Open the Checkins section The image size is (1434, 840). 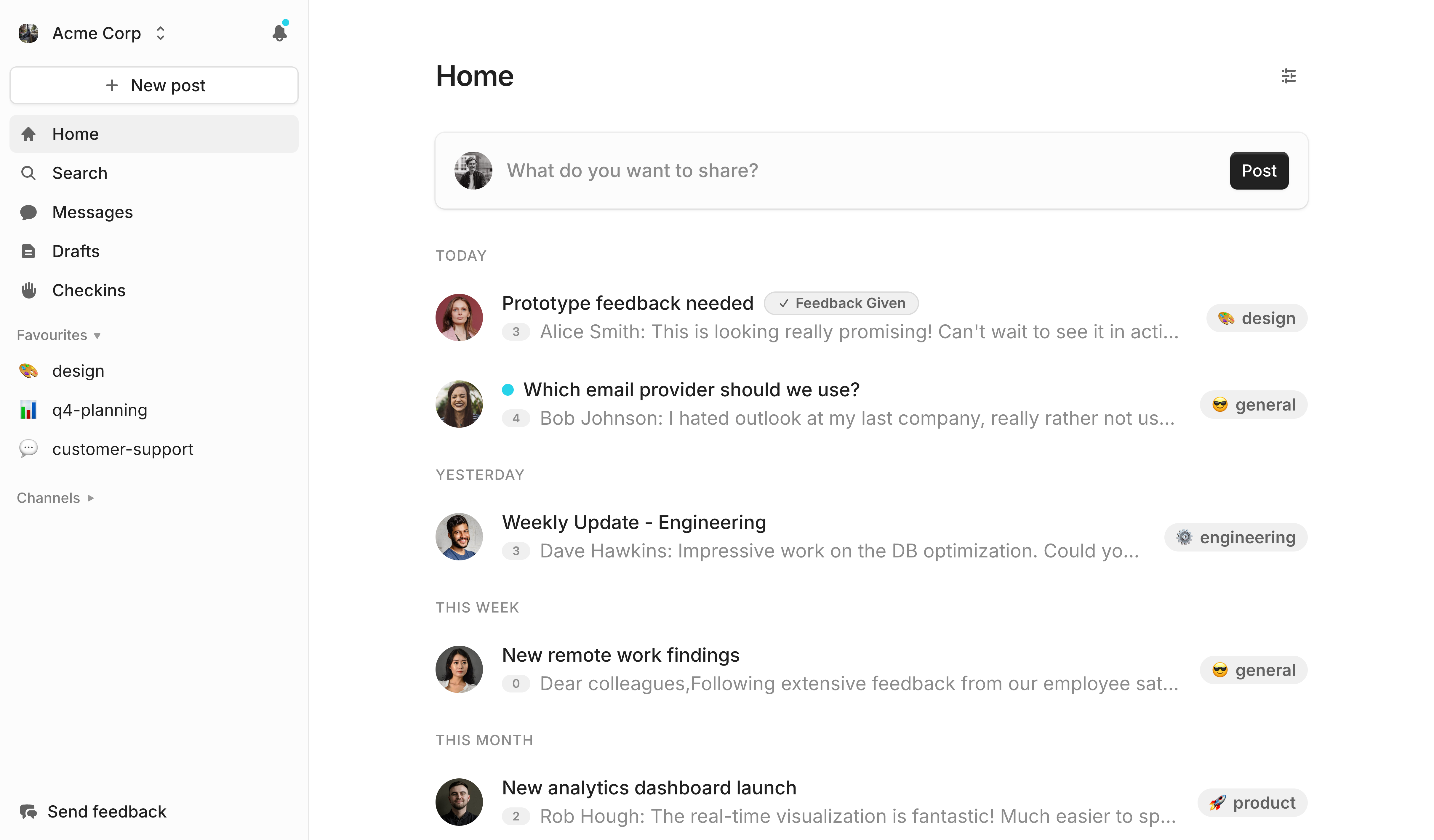(x=89, y=290)
